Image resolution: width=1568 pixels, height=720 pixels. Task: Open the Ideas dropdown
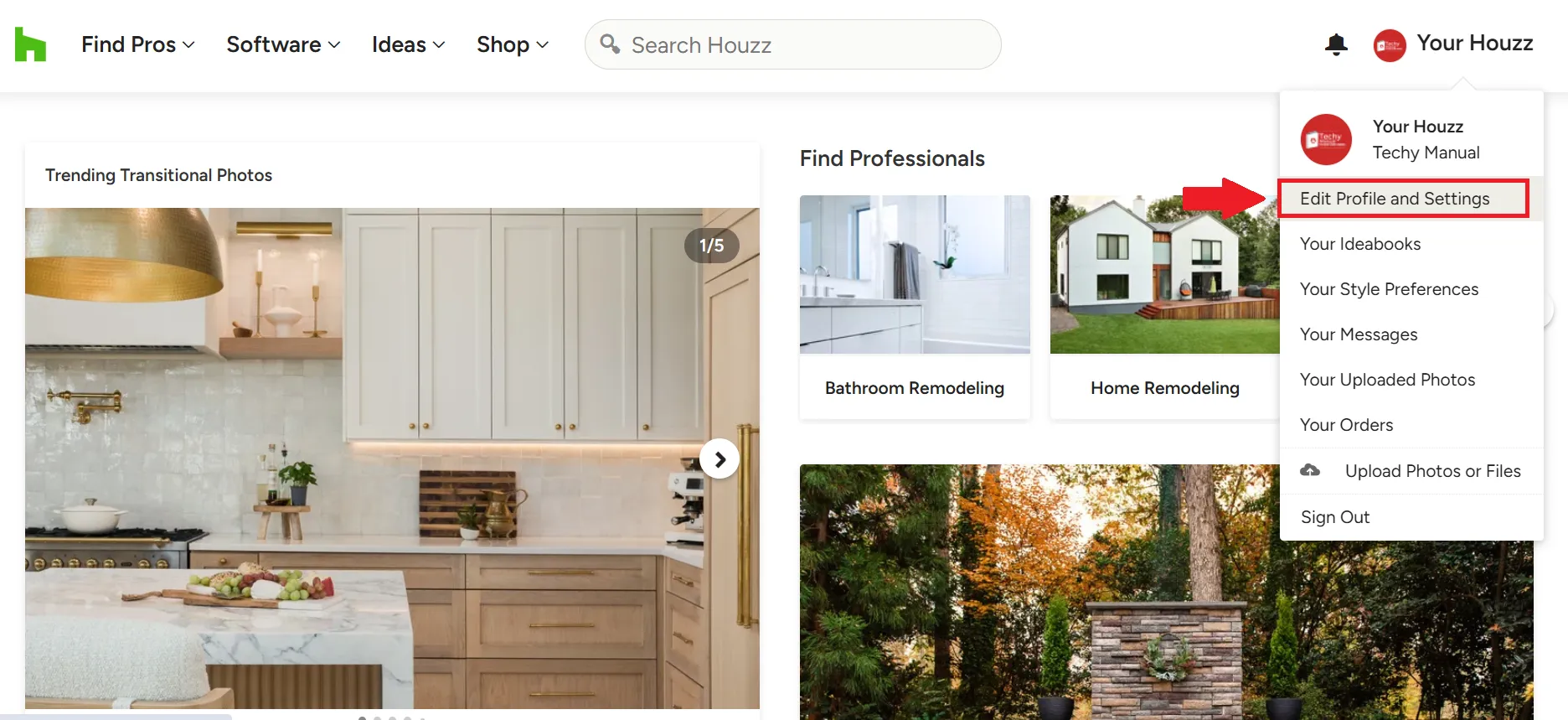click(408, 44)
